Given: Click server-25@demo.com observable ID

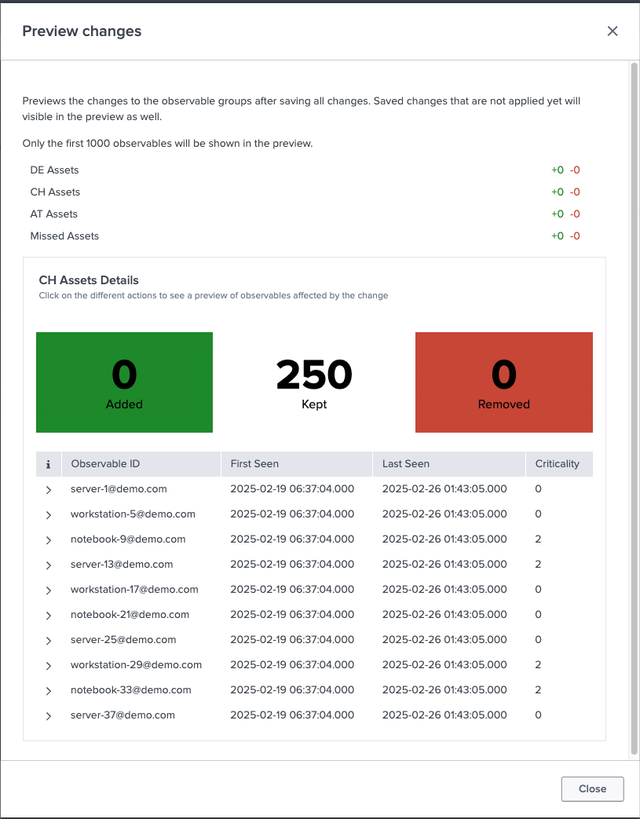Looking at the screenshot, I should click(x=123, y=639).
